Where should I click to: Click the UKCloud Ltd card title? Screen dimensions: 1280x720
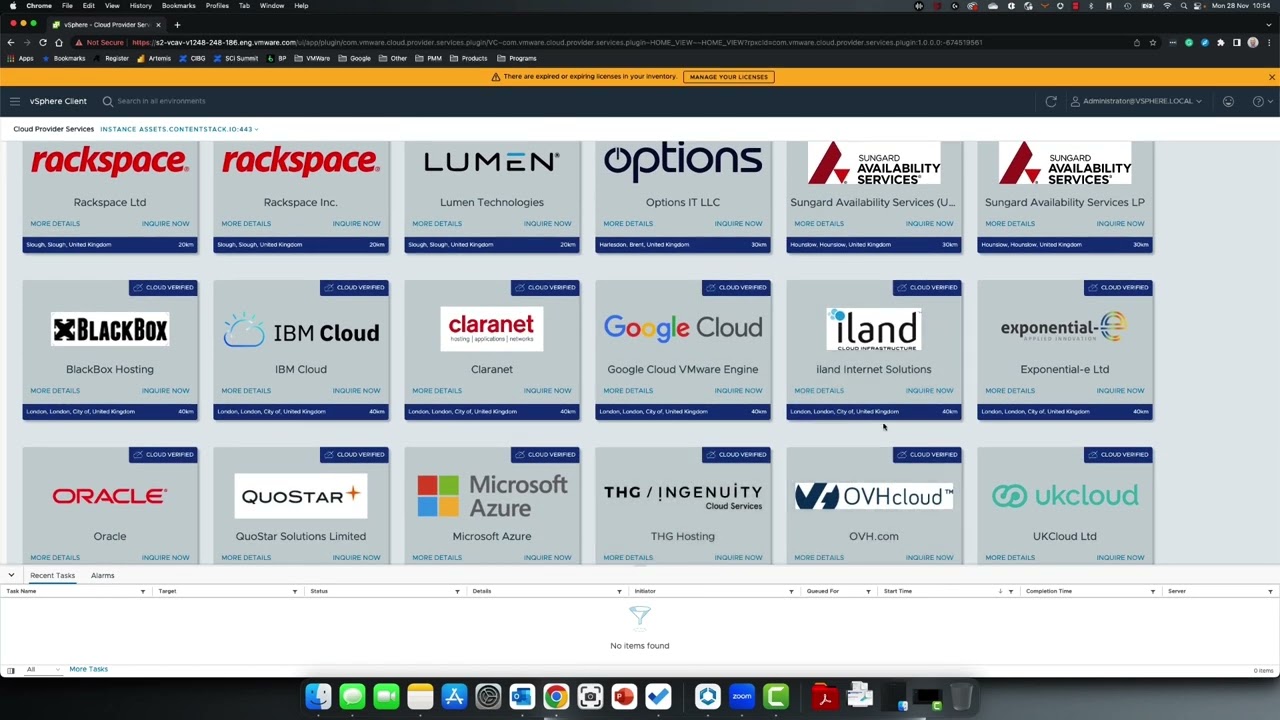point(1065,536)
